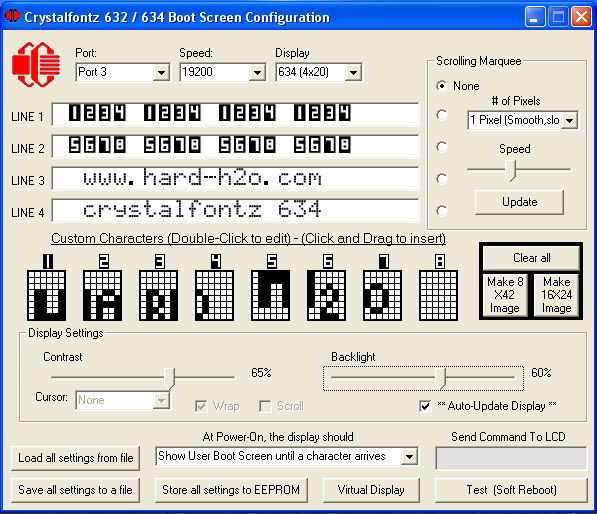The height and width of the screenshot is (514, 597).
Task: Select the marquee radio button for Line 2
Action: [442, 147]
